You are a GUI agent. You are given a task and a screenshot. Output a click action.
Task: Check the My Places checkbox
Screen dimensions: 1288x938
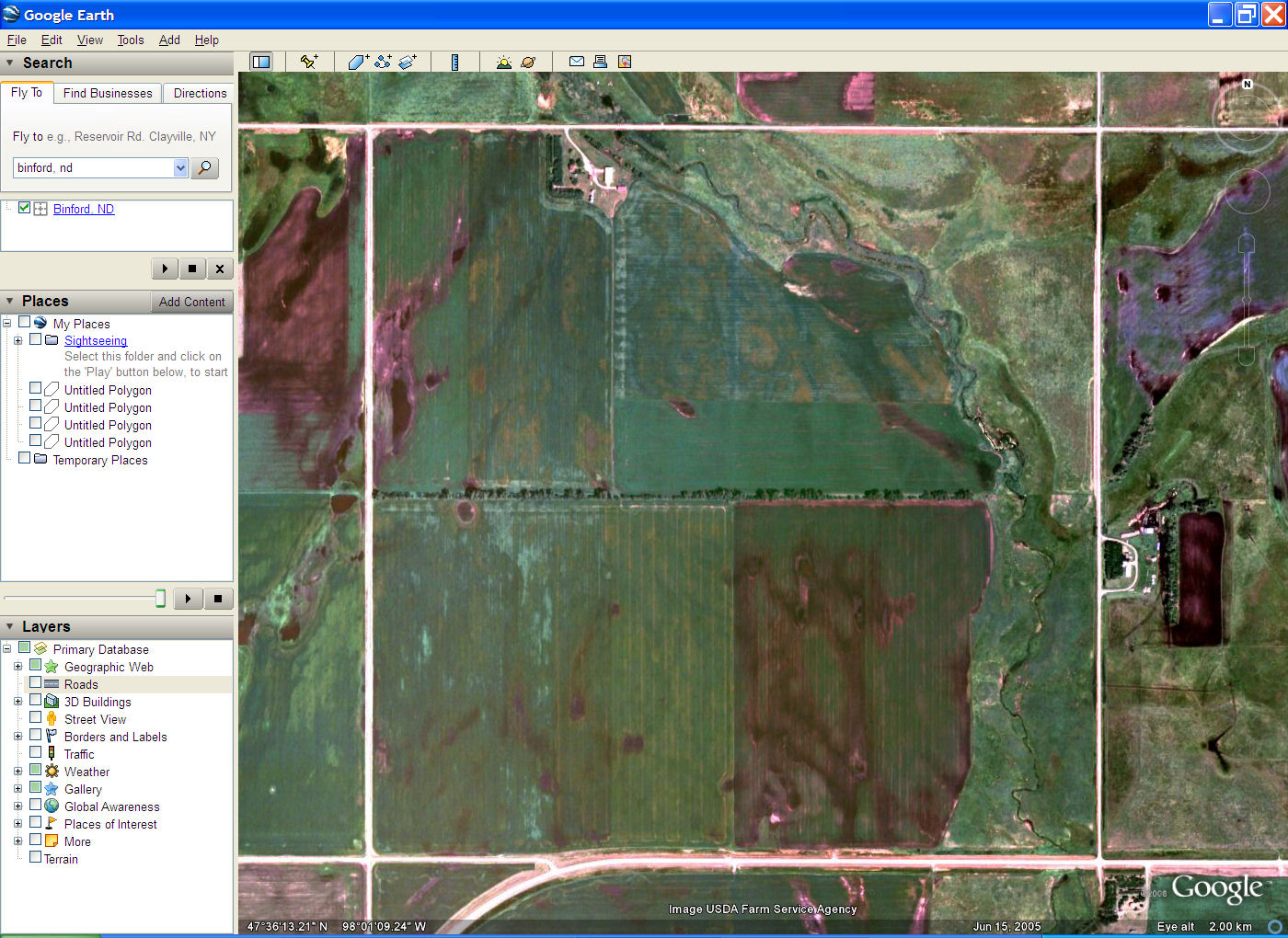25,323
